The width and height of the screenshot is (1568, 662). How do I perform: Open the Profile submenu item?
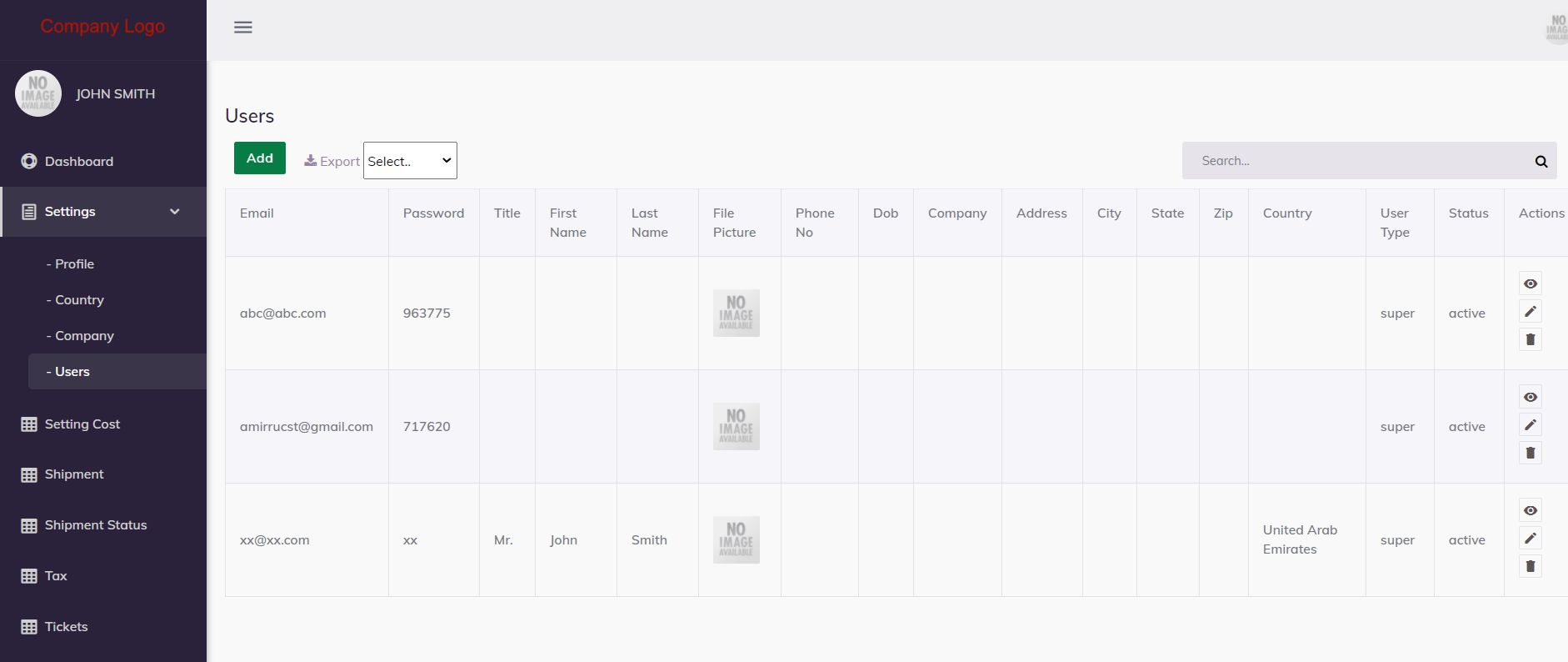coord(74,264)
